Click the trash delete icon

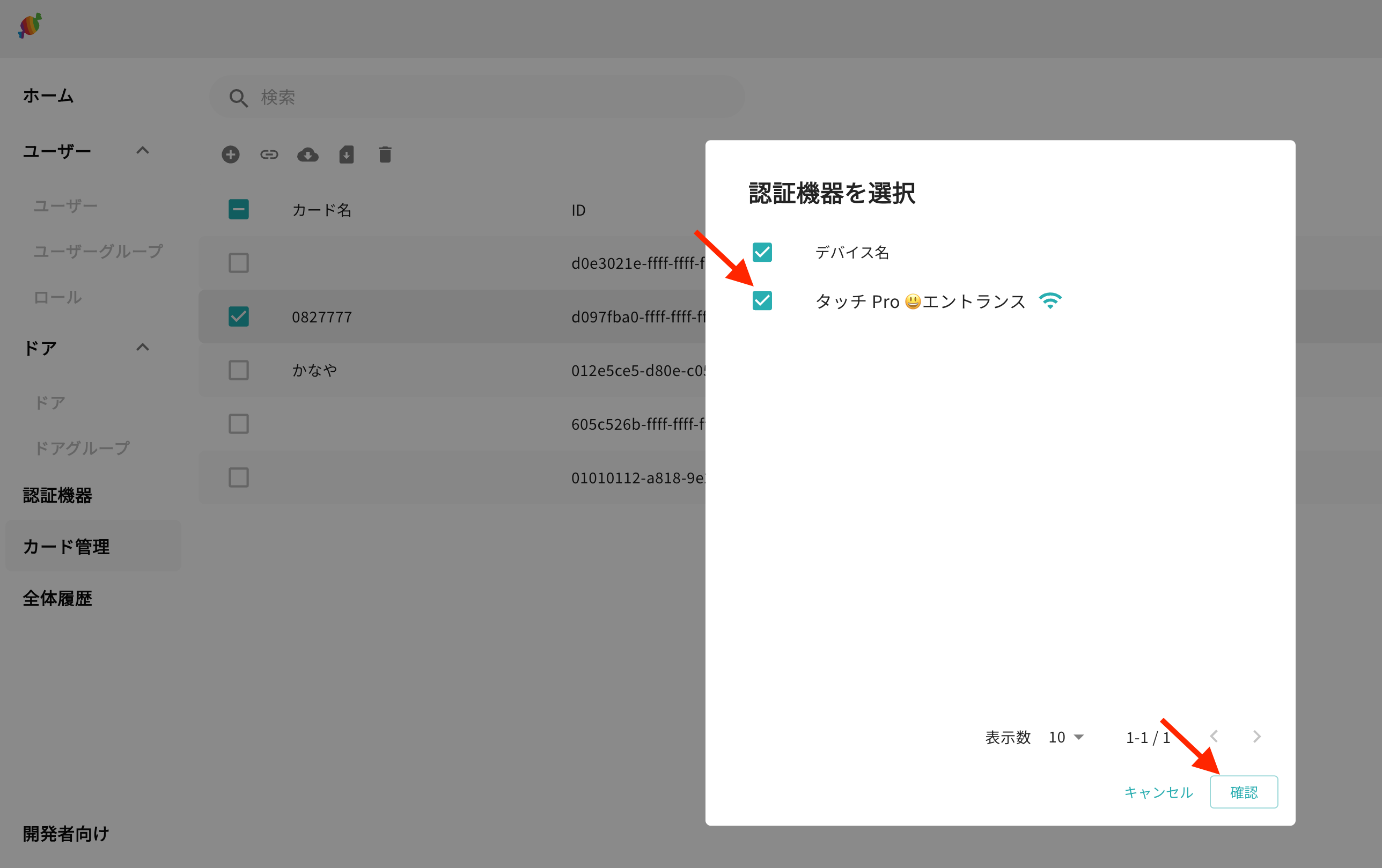pyautogui.click(x=385, y=155)
